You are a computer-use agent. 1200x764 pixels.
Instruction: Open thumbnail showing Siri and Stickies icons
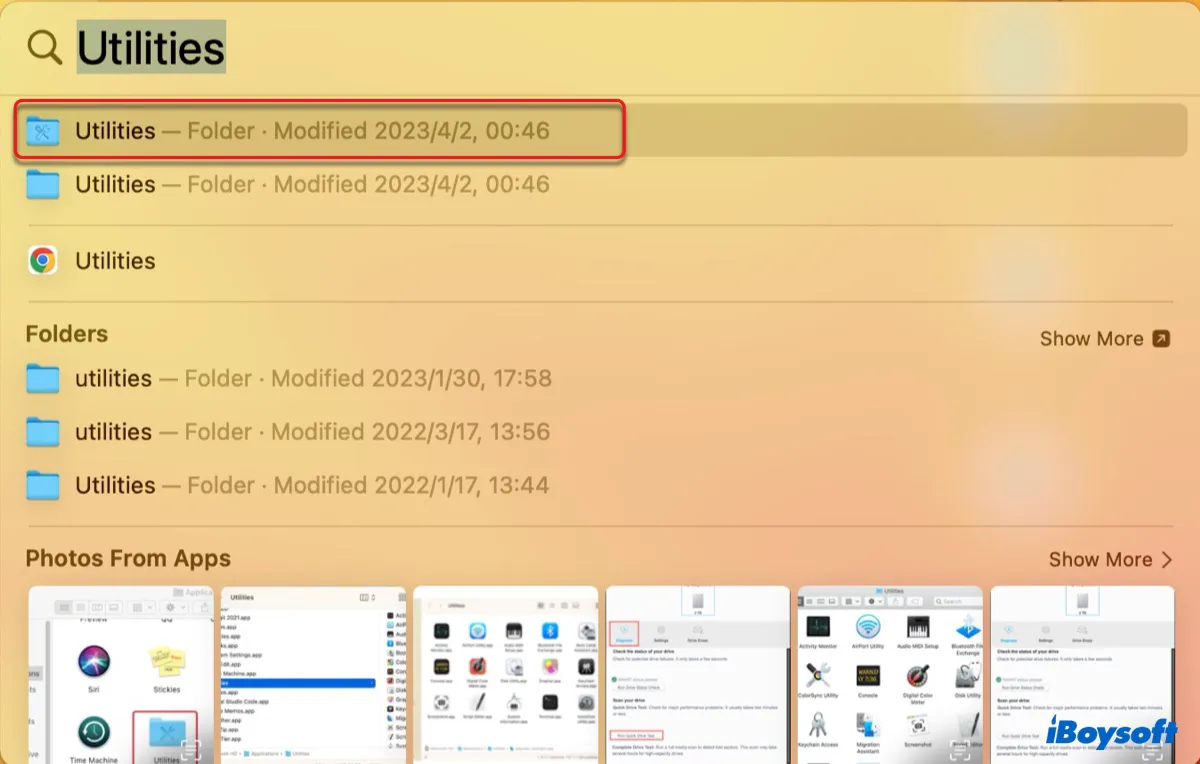click(x=121, y=674)
